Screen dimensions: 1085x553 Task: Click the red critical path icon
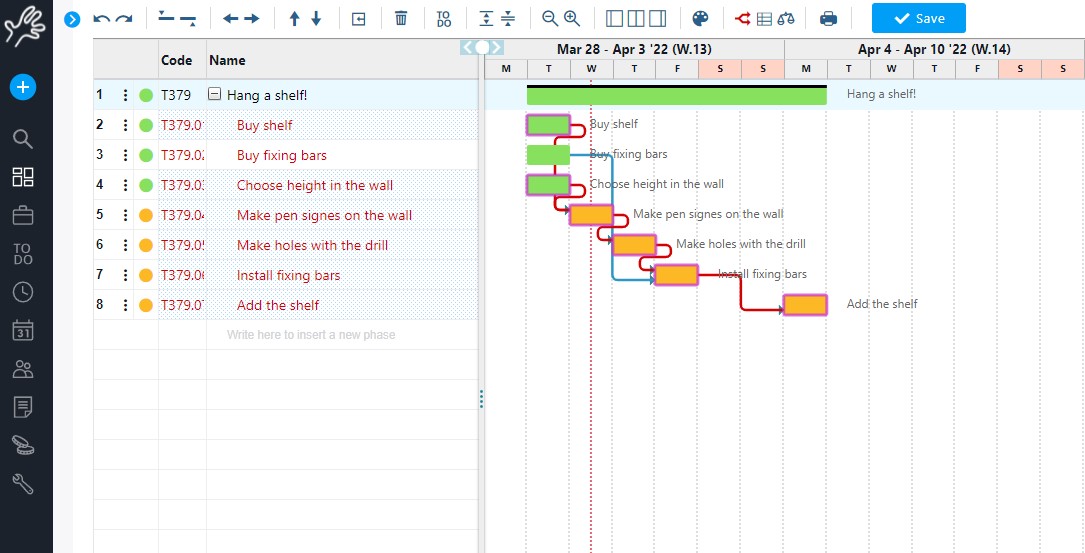743,18
